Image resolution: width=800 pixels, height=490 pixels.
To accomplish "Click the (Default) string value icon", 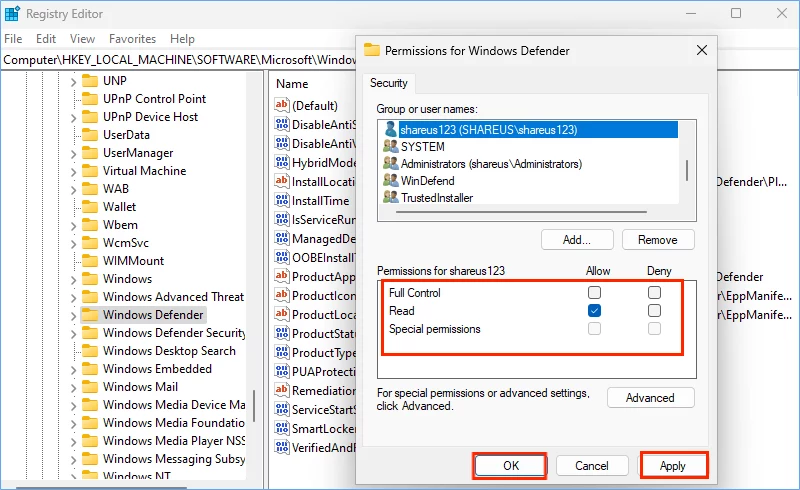I will pyautogui.click(x=282, y=105).
